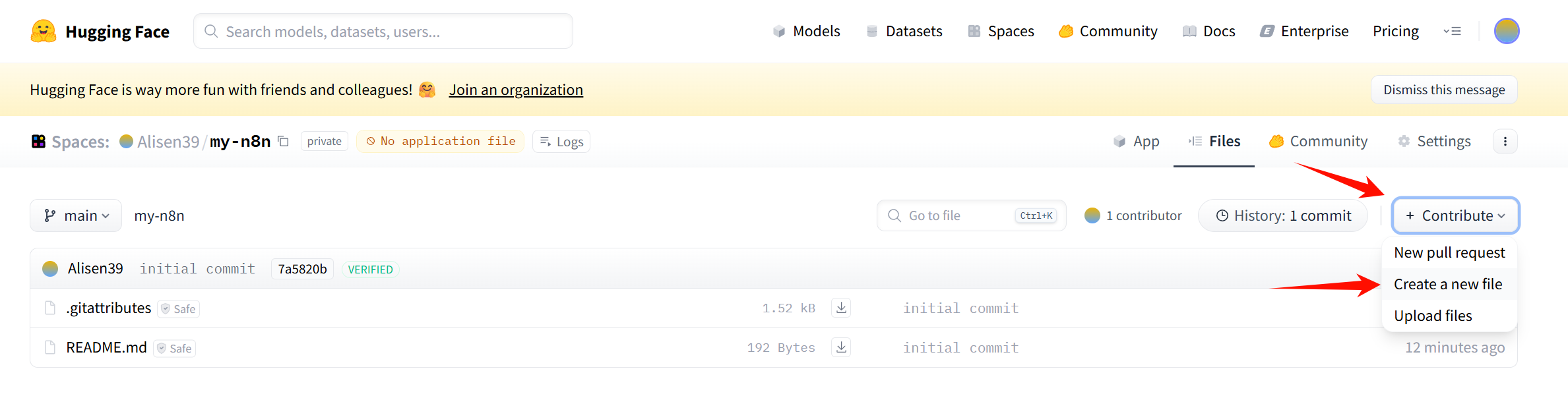Click the my-n8n path breadcrumb
This screenshot has width=1568, height=398.
coord(159,215)
